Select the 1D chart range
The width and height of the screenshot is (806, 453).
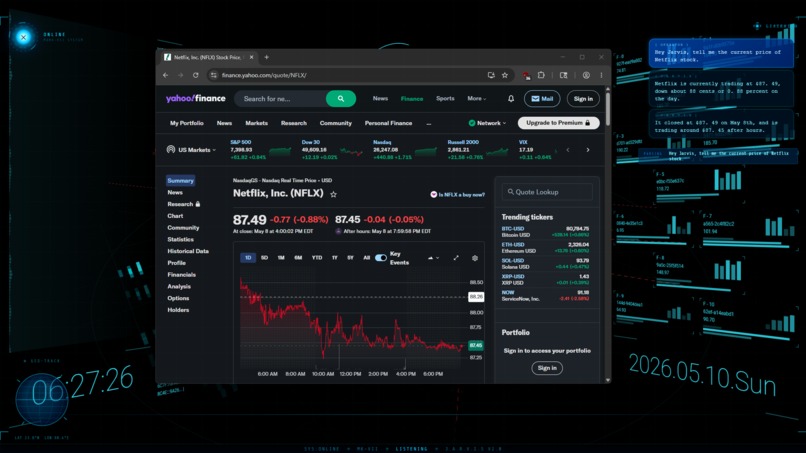(x=248, y=258)
